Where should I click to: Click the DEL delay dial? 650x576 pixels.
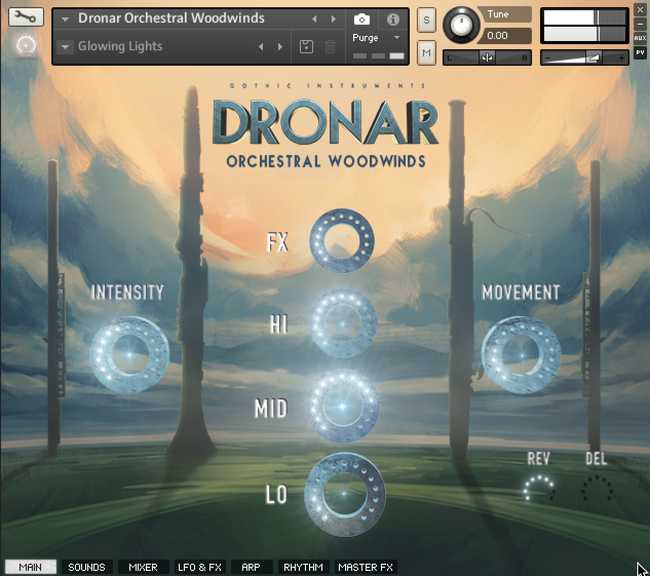(597, 489)
